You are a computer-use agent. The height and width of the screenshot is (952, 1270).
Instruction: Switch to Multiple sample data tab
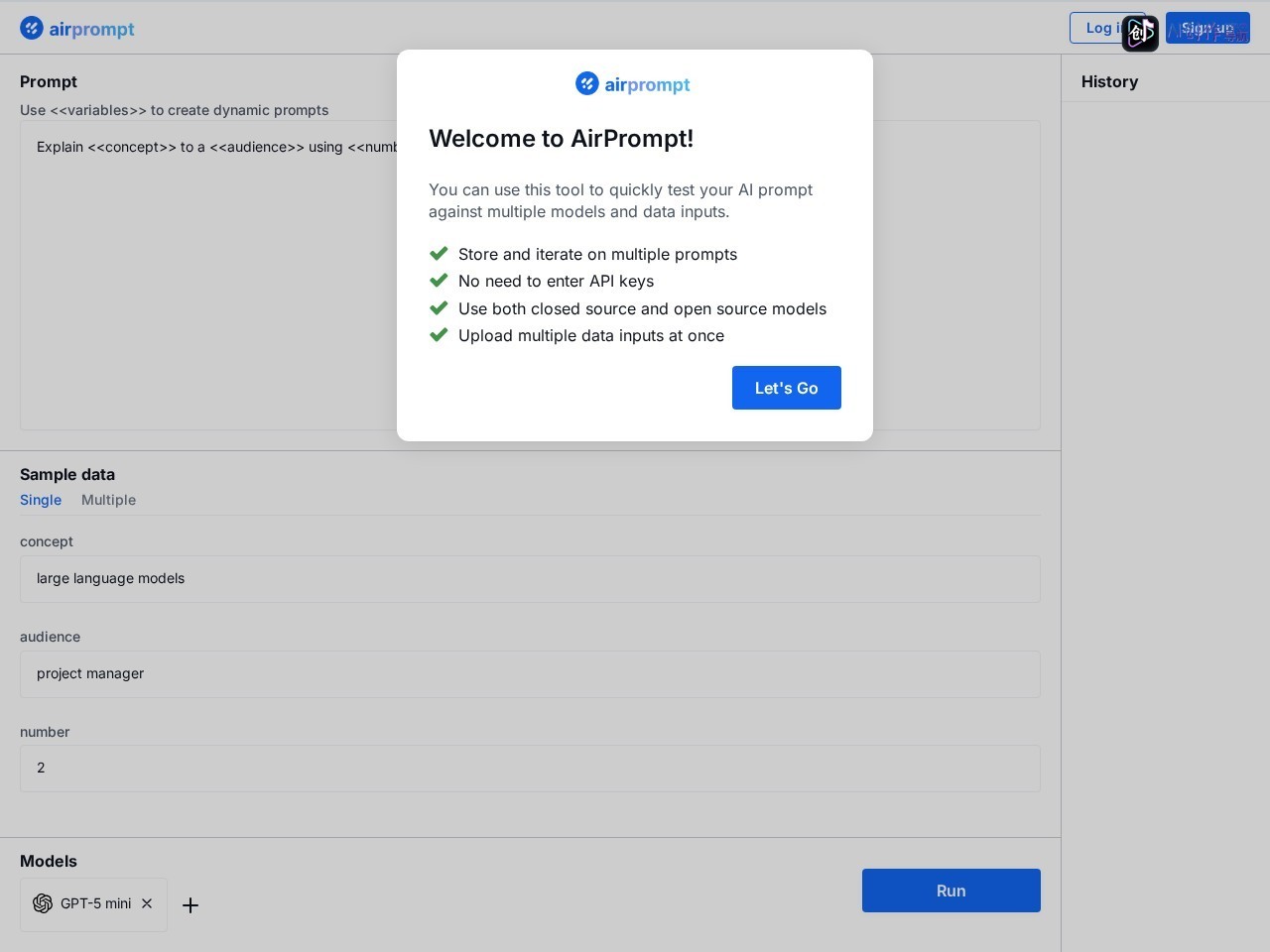click(x=108, y=500)
